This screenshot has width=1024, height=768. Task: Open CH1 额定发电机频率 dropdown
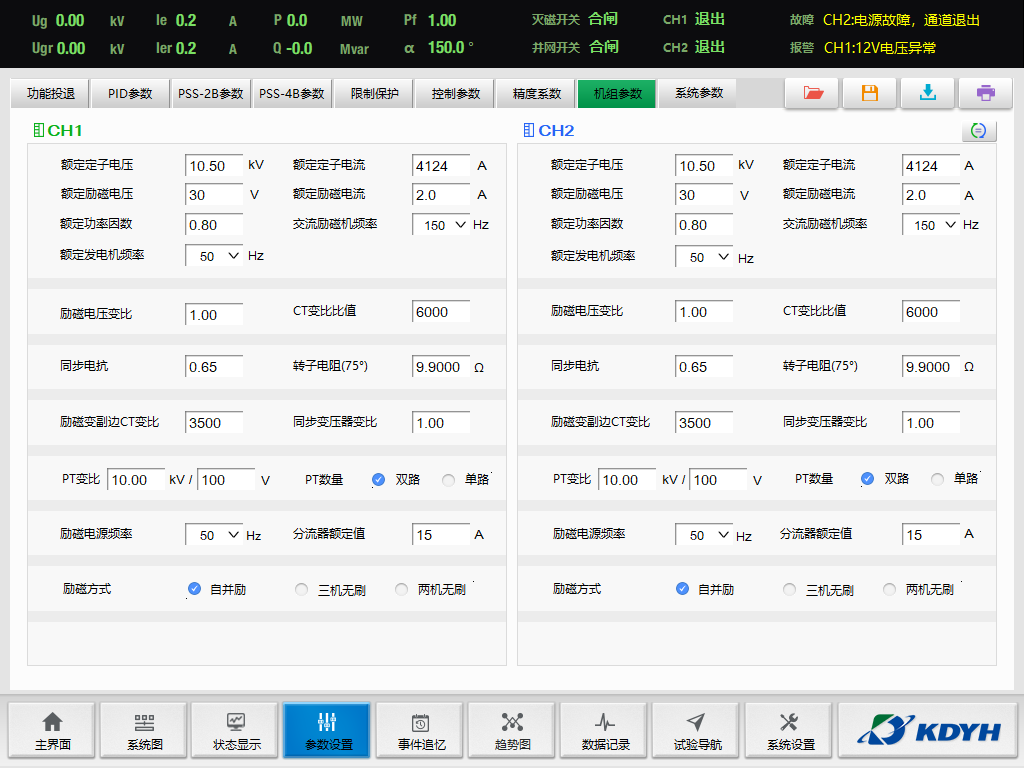tap(213, 256)
